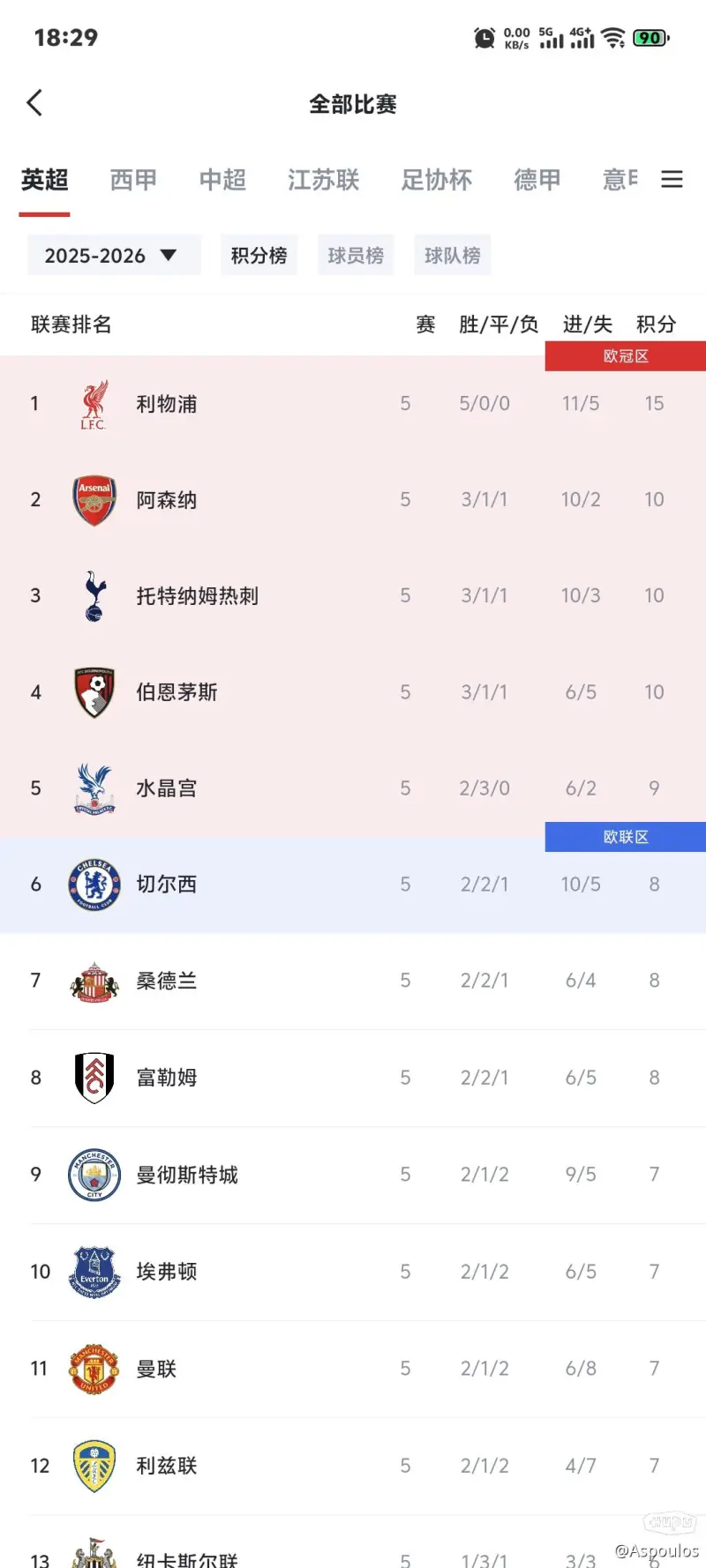Select the 德甲 league tab
The height and width of the screenshot is (1568, 706).
click(537, 180)
